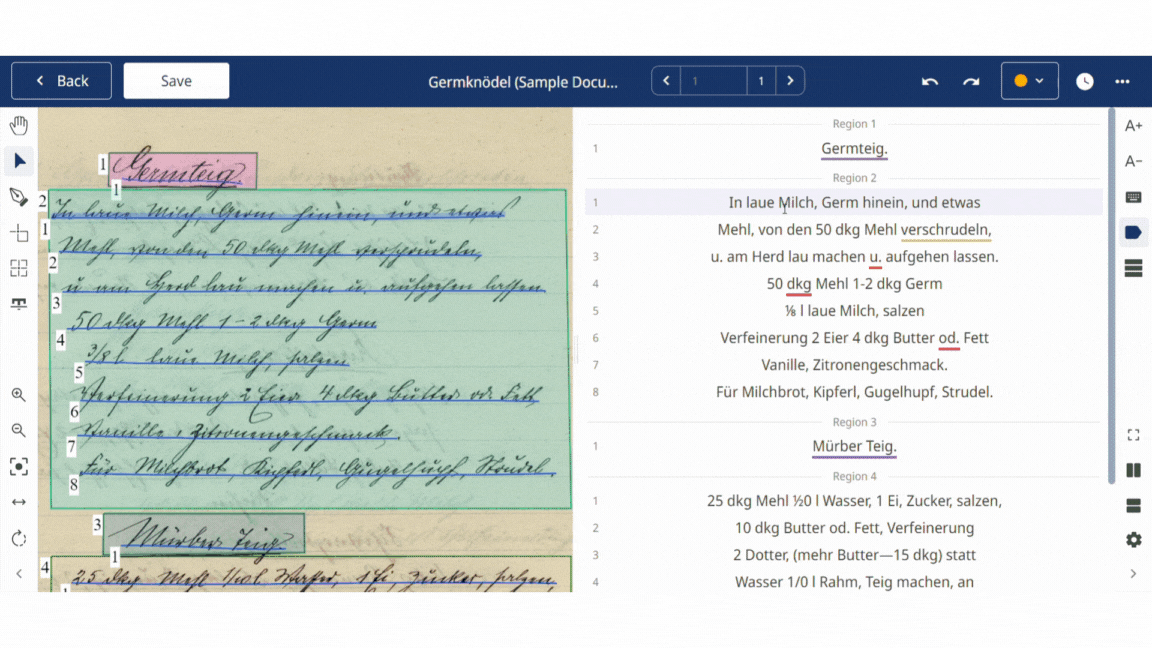
Task: Open the document status dropdown
Action: pos(1041,81)
